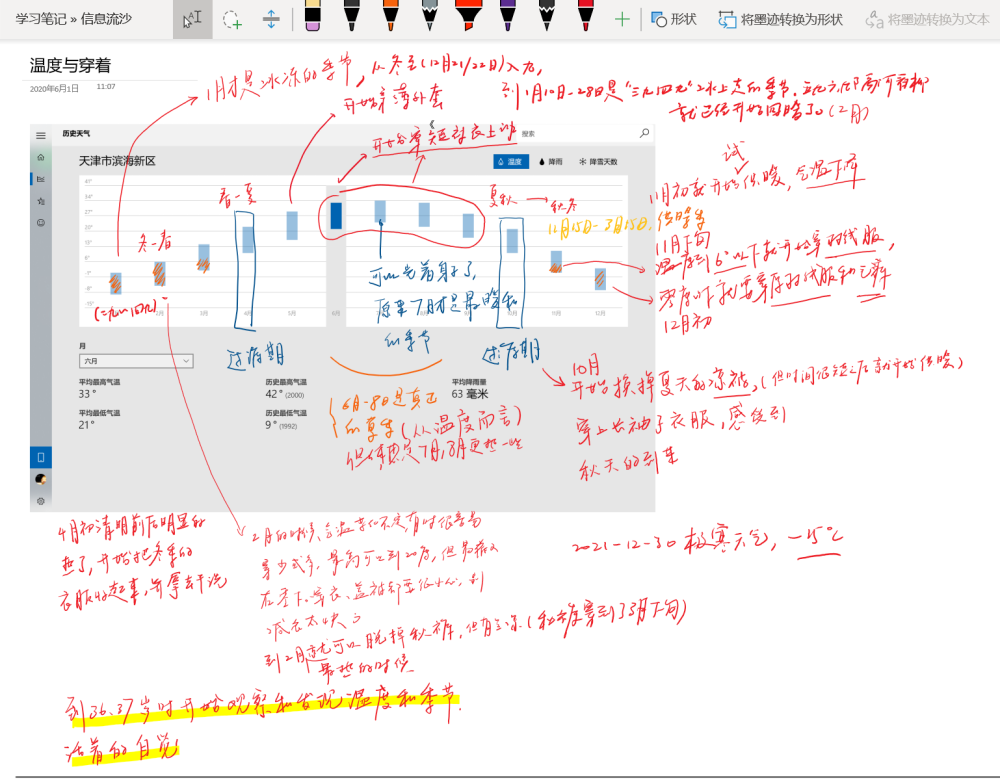1000x780 pixels.
Task: Select the gray pencil tool
Action: pos(429,16)
